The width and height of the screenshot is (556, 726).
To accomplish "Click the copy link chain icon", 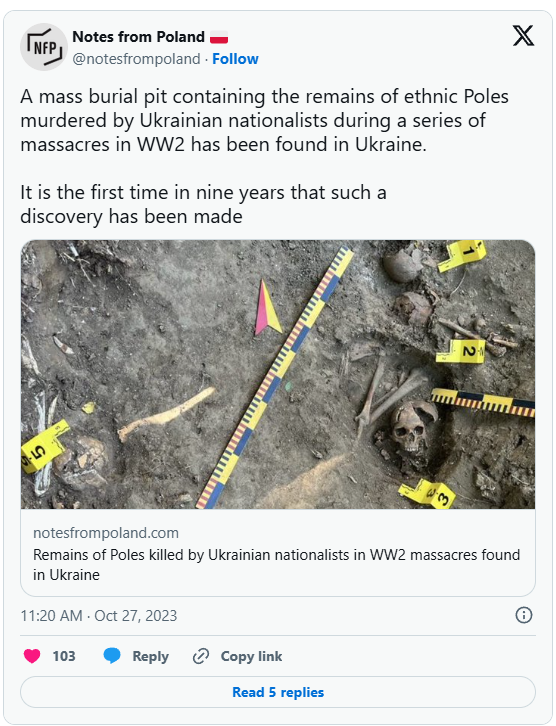I will click(200, 656).
